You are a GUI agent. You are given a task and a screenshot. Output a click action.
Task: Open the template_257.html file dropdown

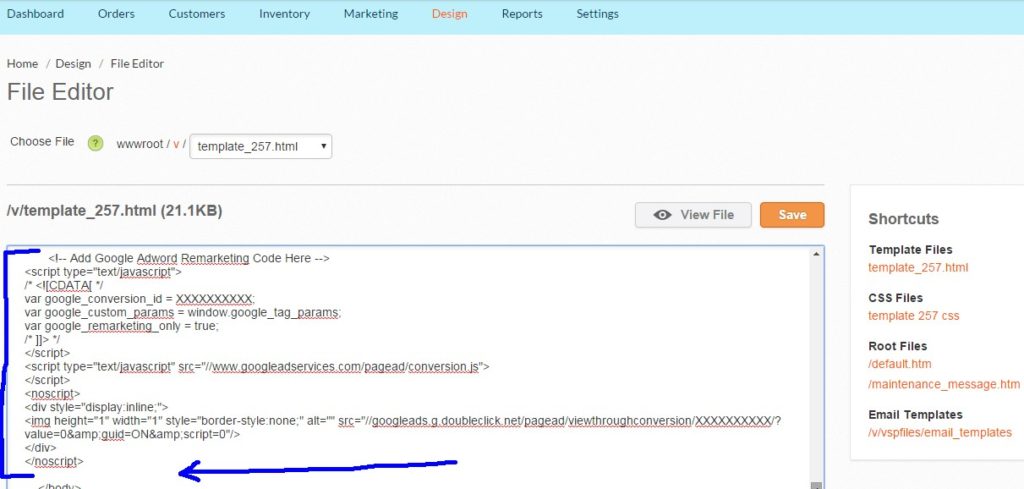(x=261, y=146)
